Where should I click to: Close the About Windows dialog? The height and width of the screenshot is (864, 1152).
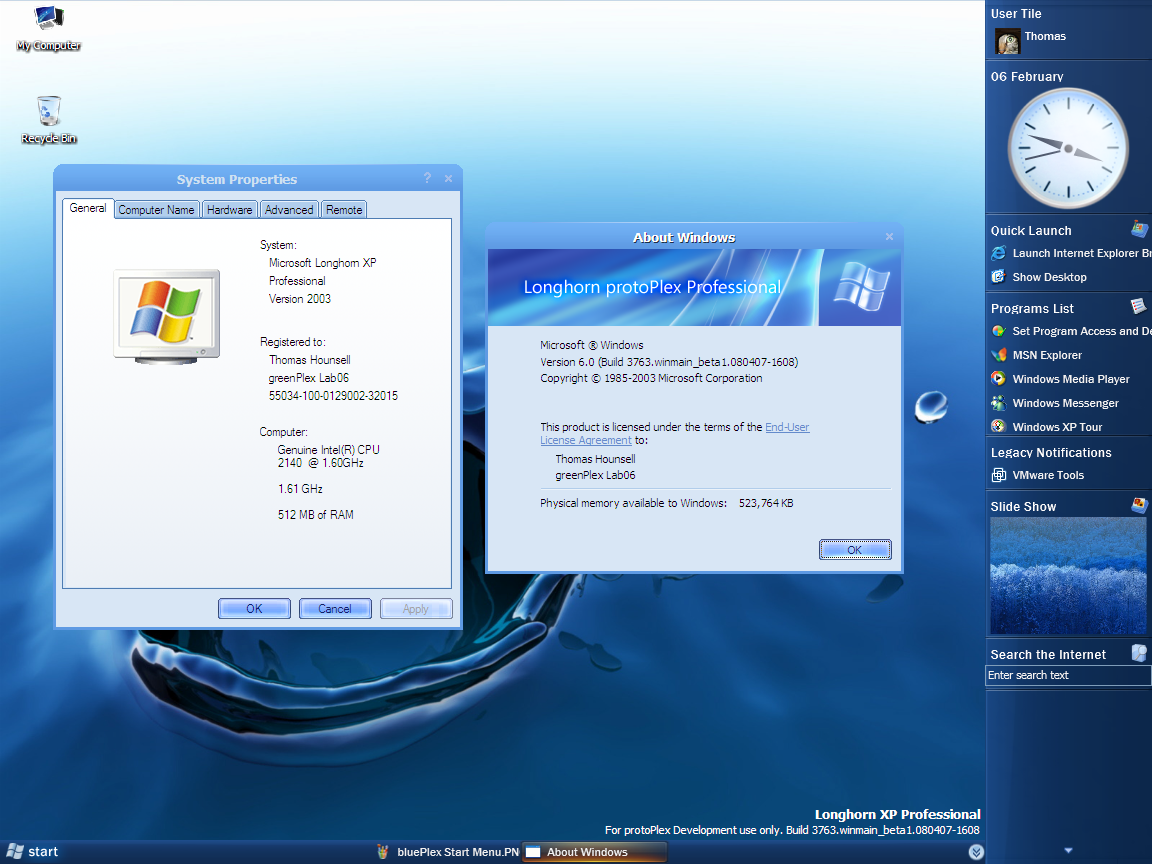point(889,237)
